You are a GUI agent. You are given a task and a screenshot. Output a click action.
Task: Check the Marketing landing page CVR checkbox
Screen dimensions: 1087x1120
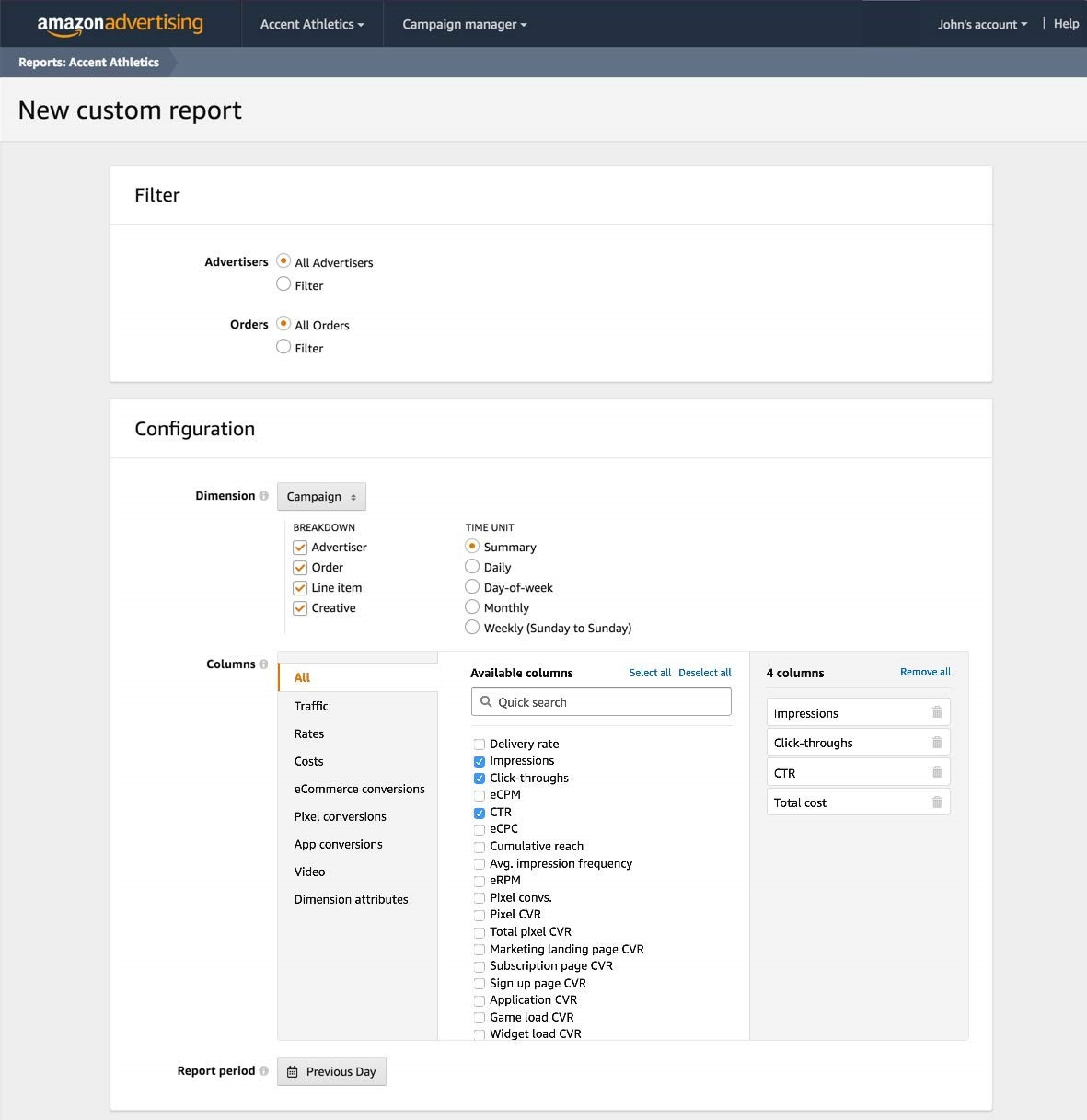(x=480, y=950)
